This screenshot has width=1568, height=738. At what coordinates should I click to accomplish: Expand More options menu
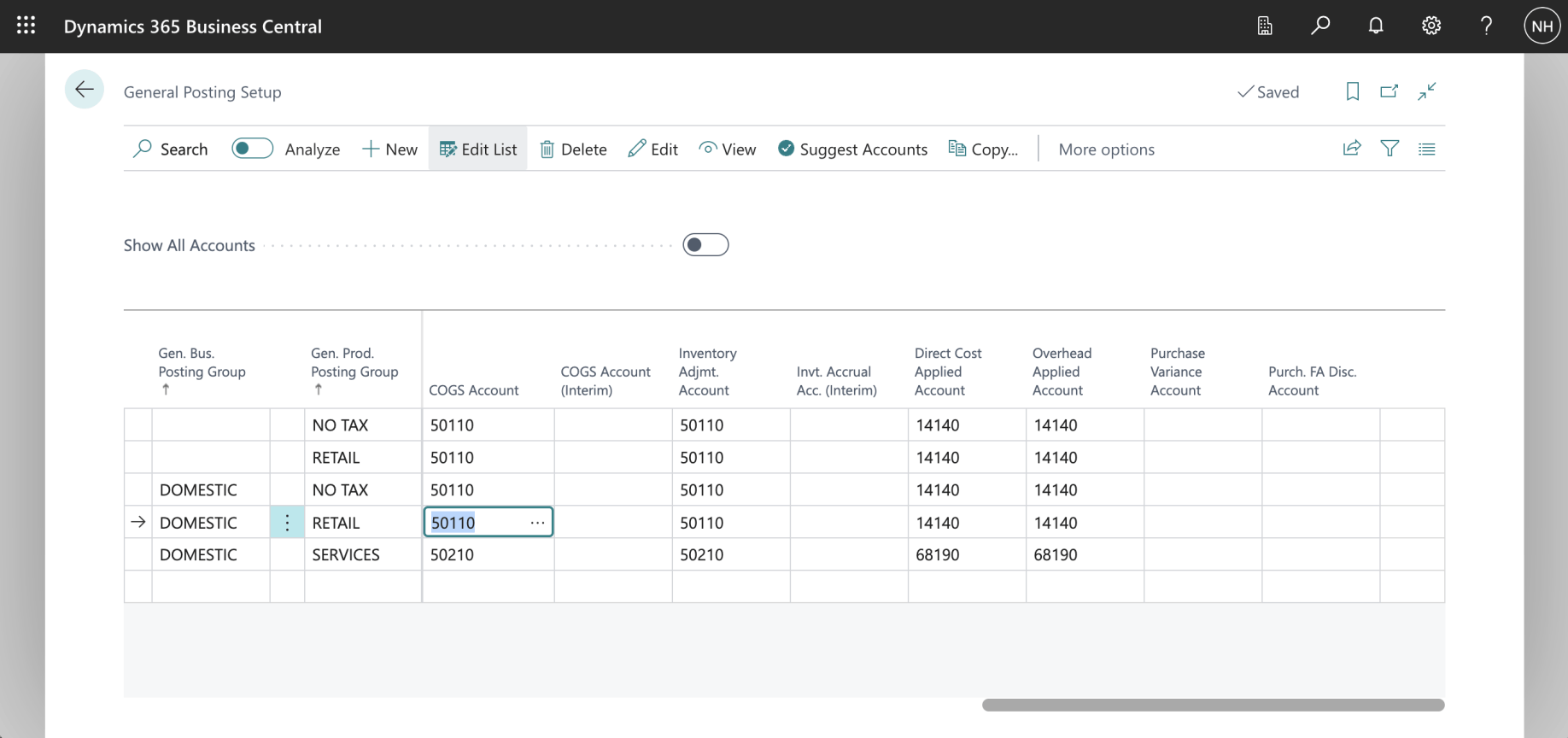click(x=1106, y=149)
